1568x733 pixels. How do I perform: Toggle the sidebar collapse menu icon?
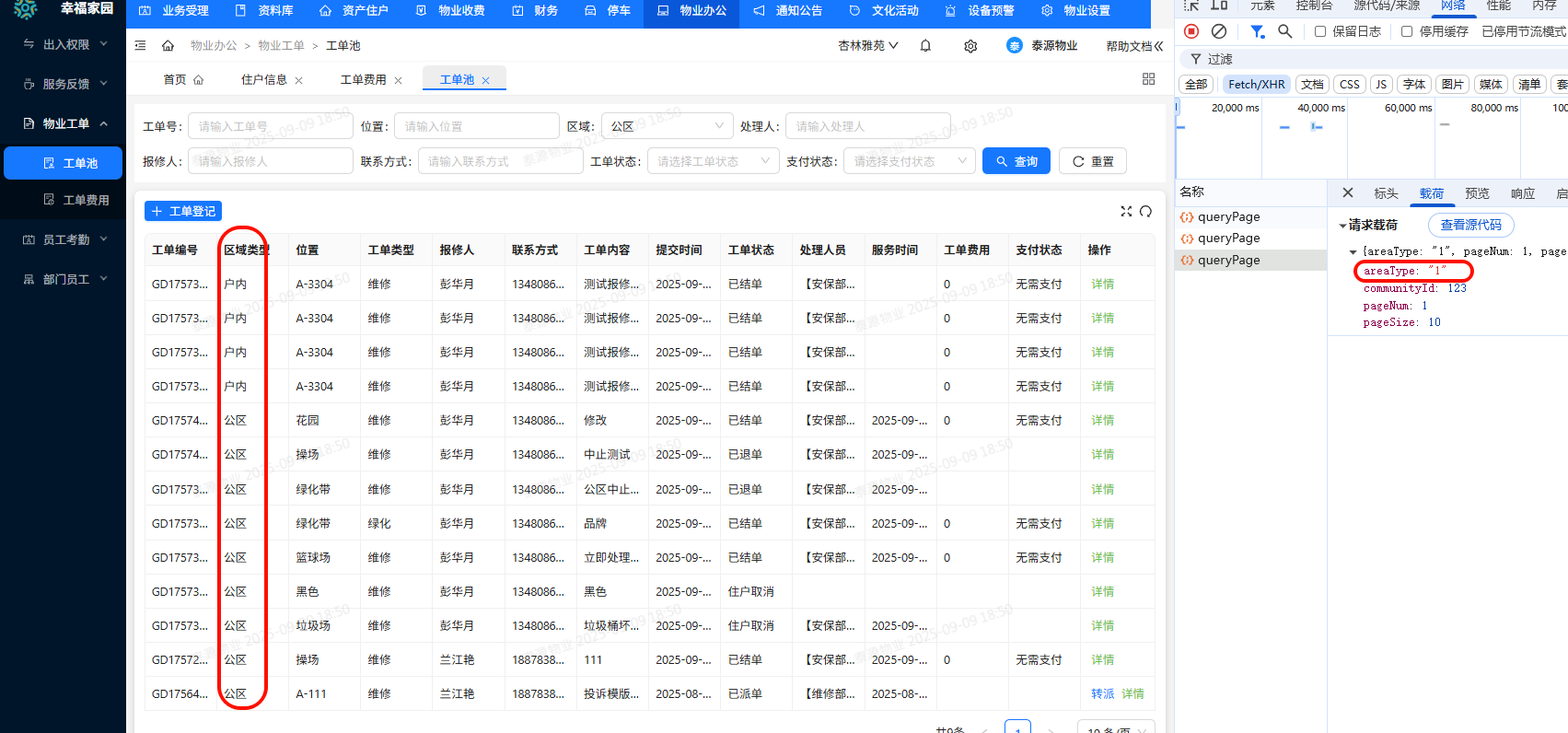point(140,45)
